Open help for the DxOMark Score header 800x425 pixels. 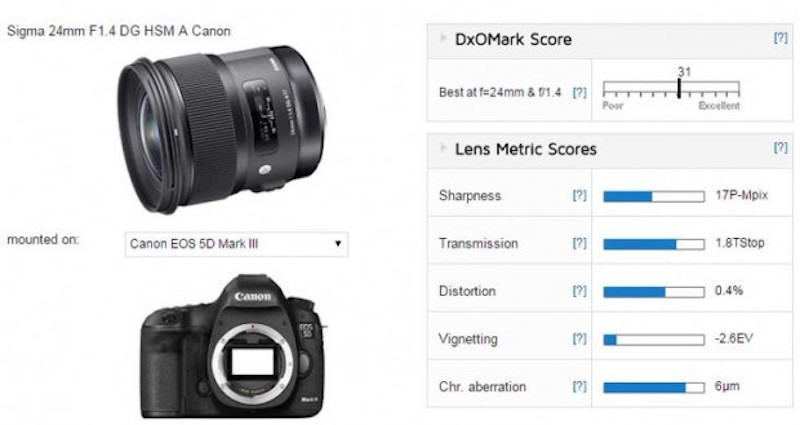click(x=781, y=37)
